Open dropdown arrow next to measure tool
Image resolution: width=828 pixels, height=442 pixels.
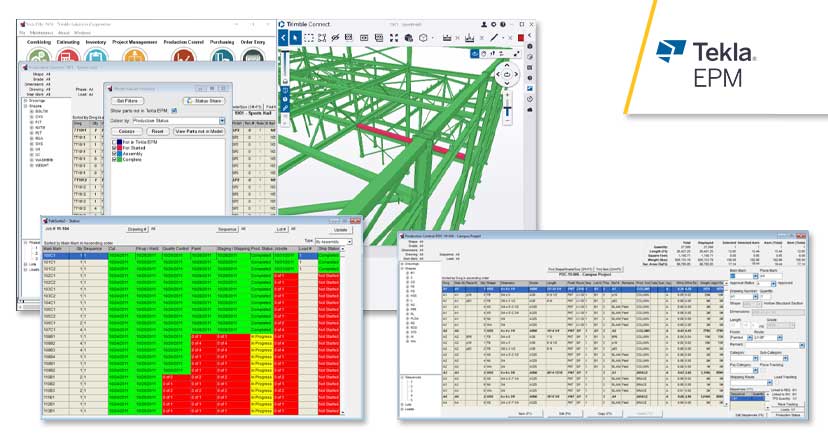tap(503, 38)
